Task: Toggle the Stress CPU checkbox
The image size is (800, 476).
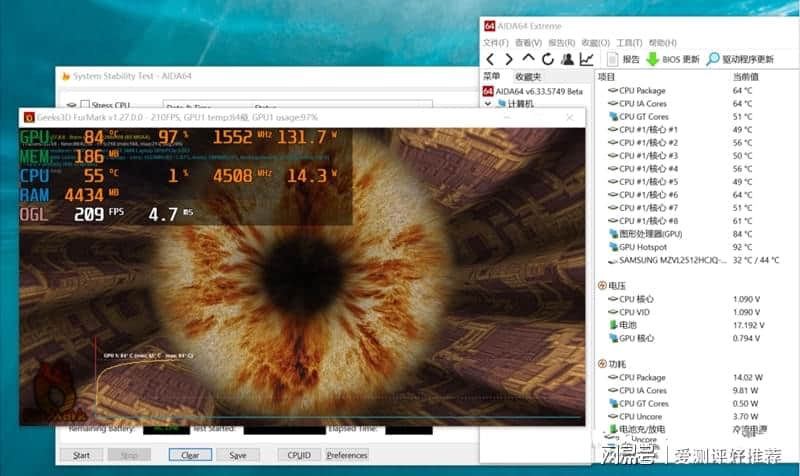Action: click(85, 105)
